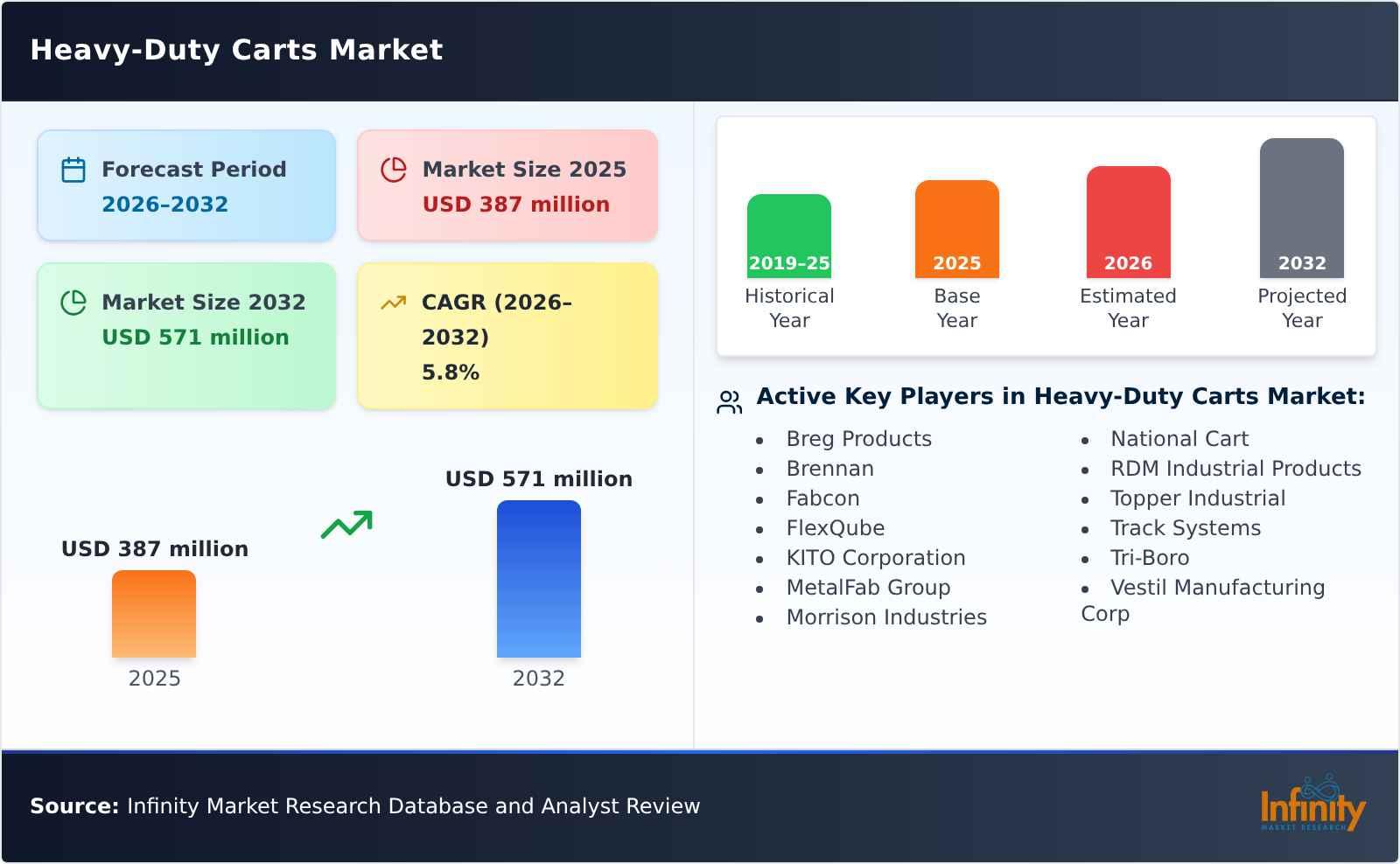Screen dimensions: 1400x864
Task: Open the Forecast Period 2026–2032 card
Action: (185, 184)
